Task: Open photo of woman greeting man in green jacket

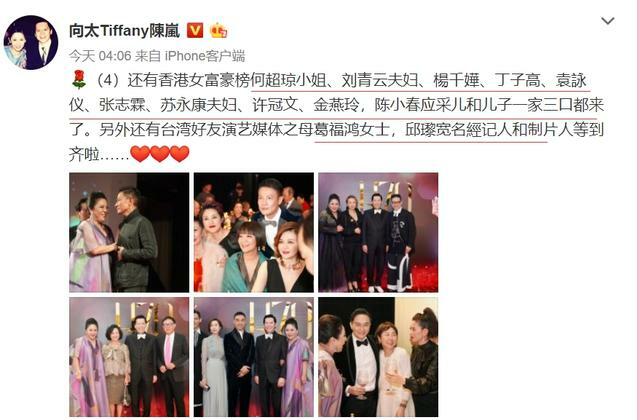Action: point(129,232)
